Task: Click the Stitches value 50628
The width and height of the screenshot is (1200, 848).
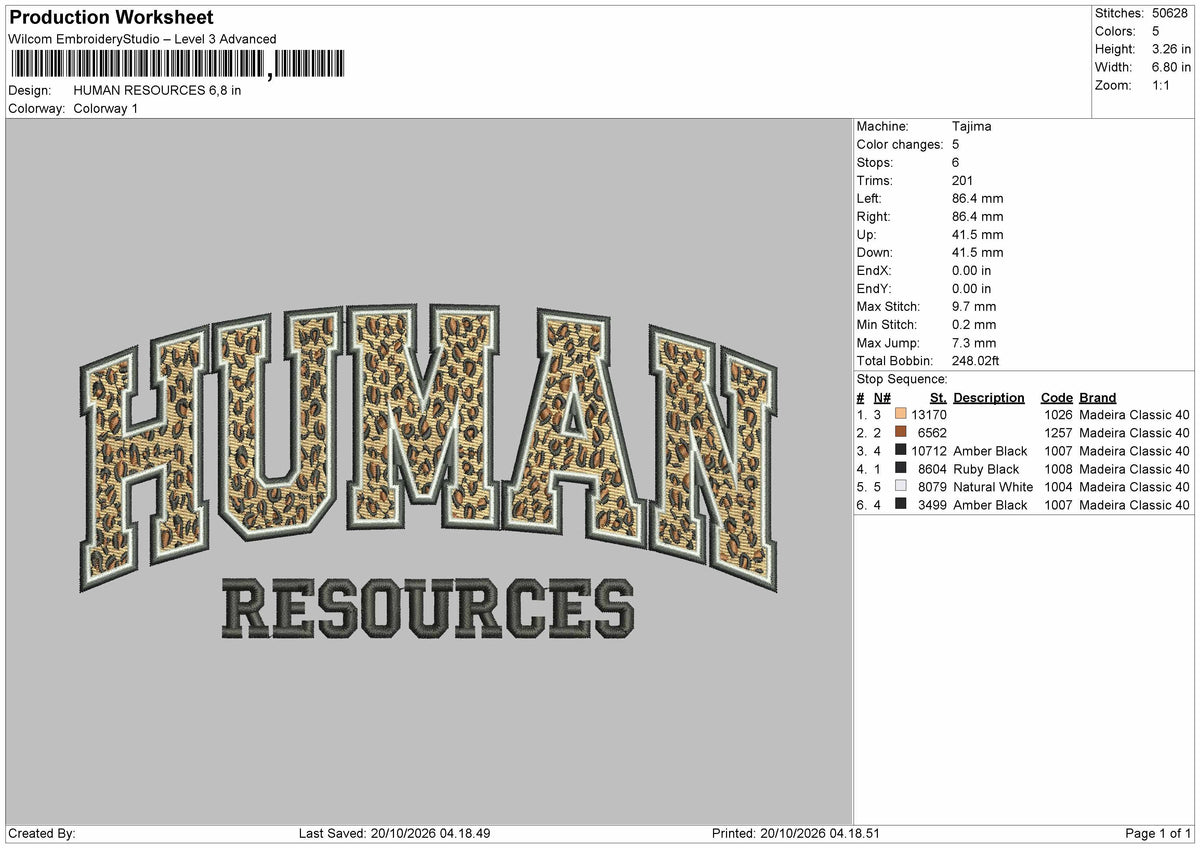Action: (x=1170, y=13)
